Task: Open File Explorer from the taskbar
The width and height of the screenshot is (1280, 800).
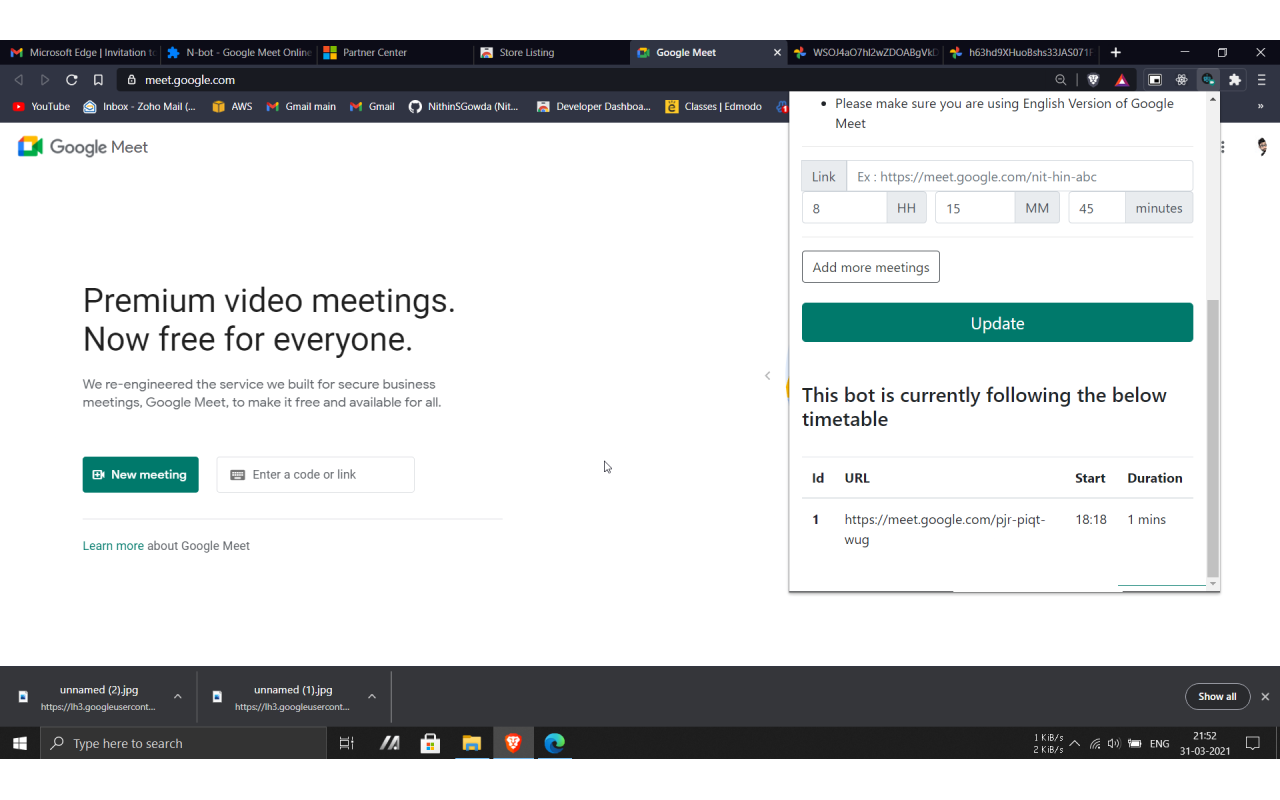Action: [472, 743]
